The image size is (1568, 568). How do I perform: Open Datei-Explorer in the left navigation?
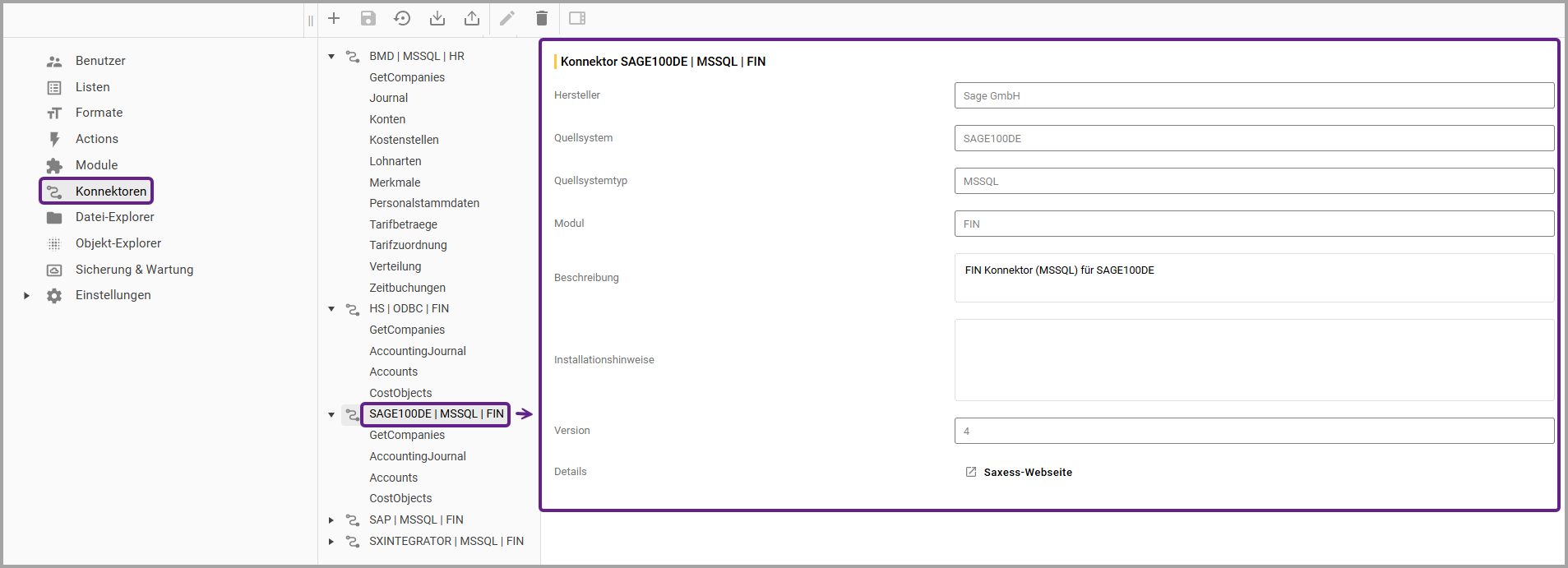click(114, 217)
